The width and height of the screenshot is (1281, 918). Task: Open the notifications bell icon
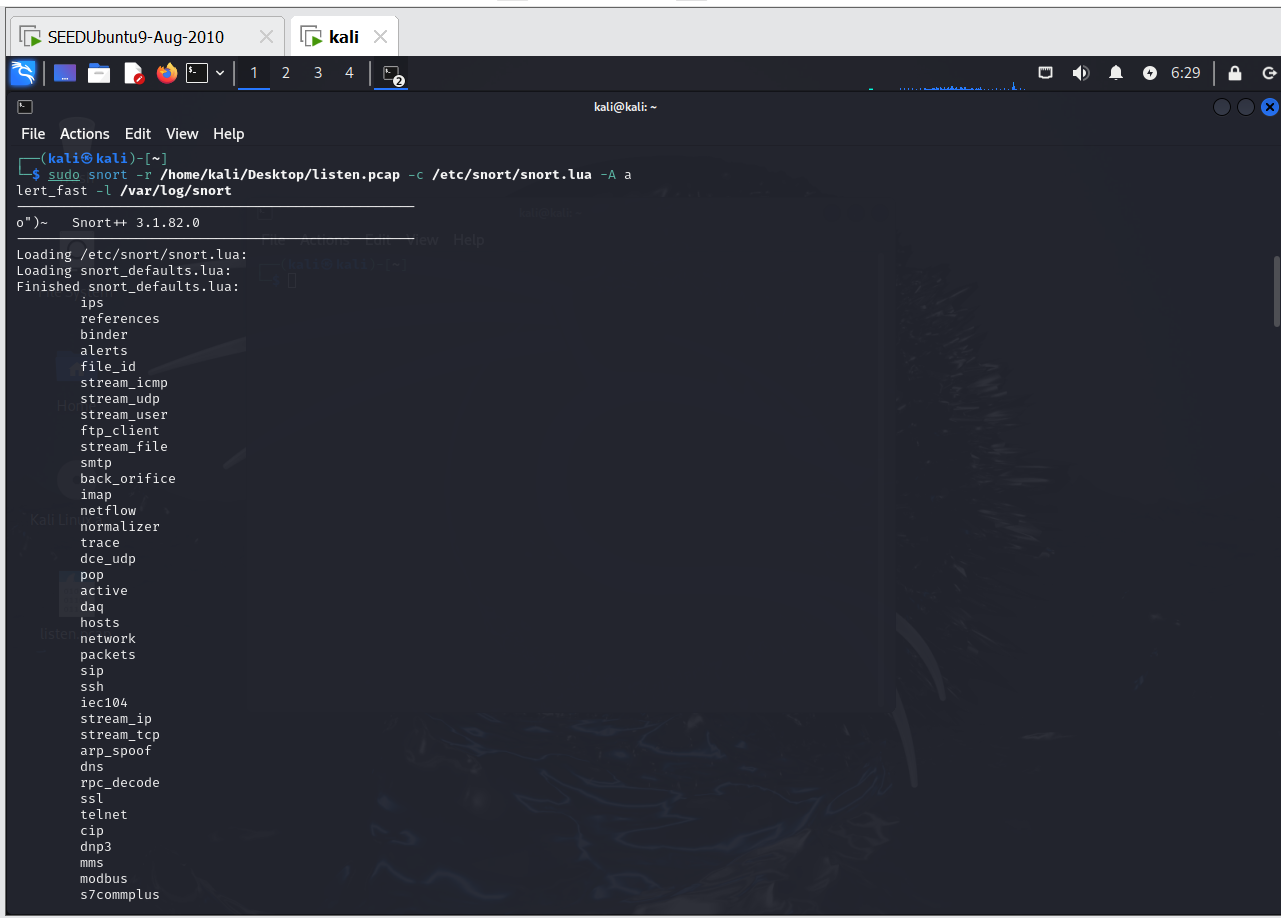[x=1116, y=73]
